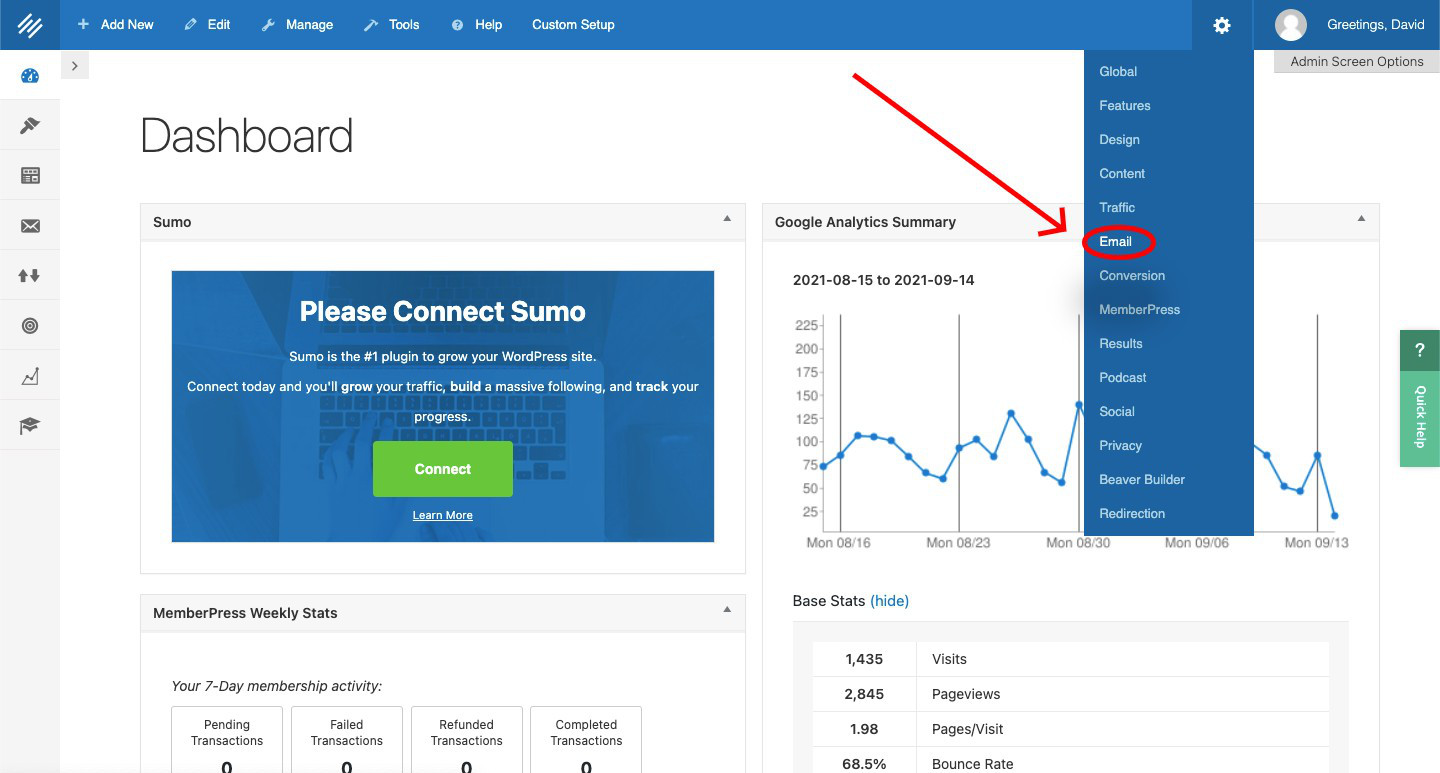Collapse the Google Analytics Summary panel
The height and width of the screenshot is (773, 1440).
click(x=1361, y=221)
